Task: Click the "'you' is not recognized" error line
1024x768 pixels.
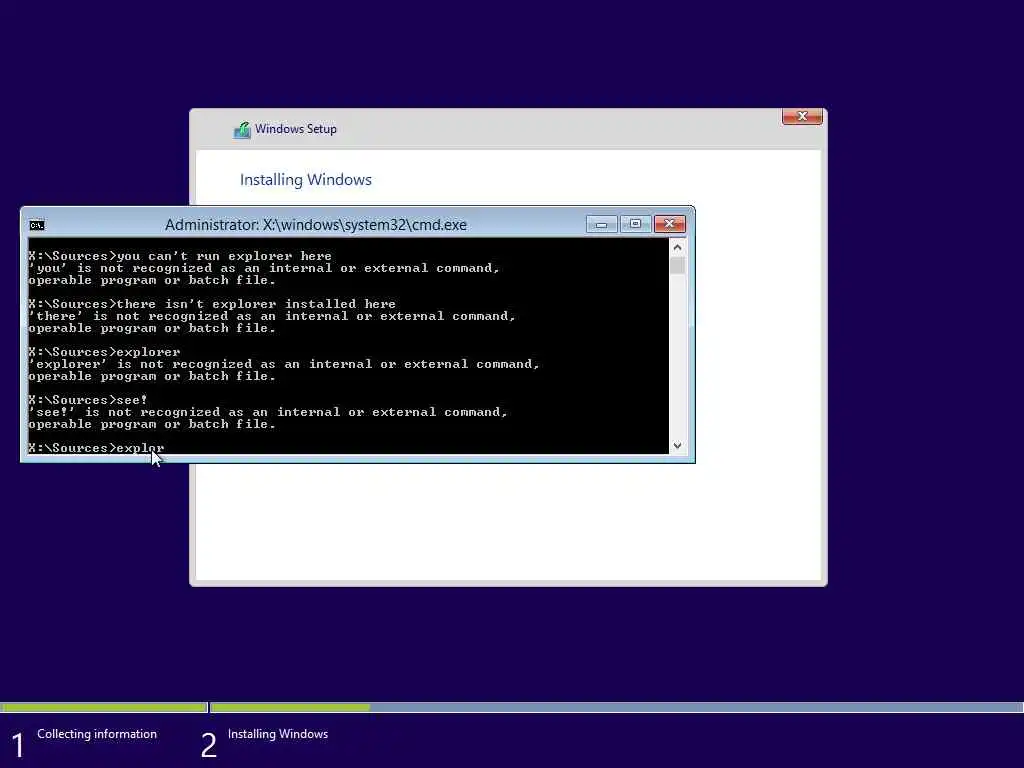Action: [x=264, y=268]
